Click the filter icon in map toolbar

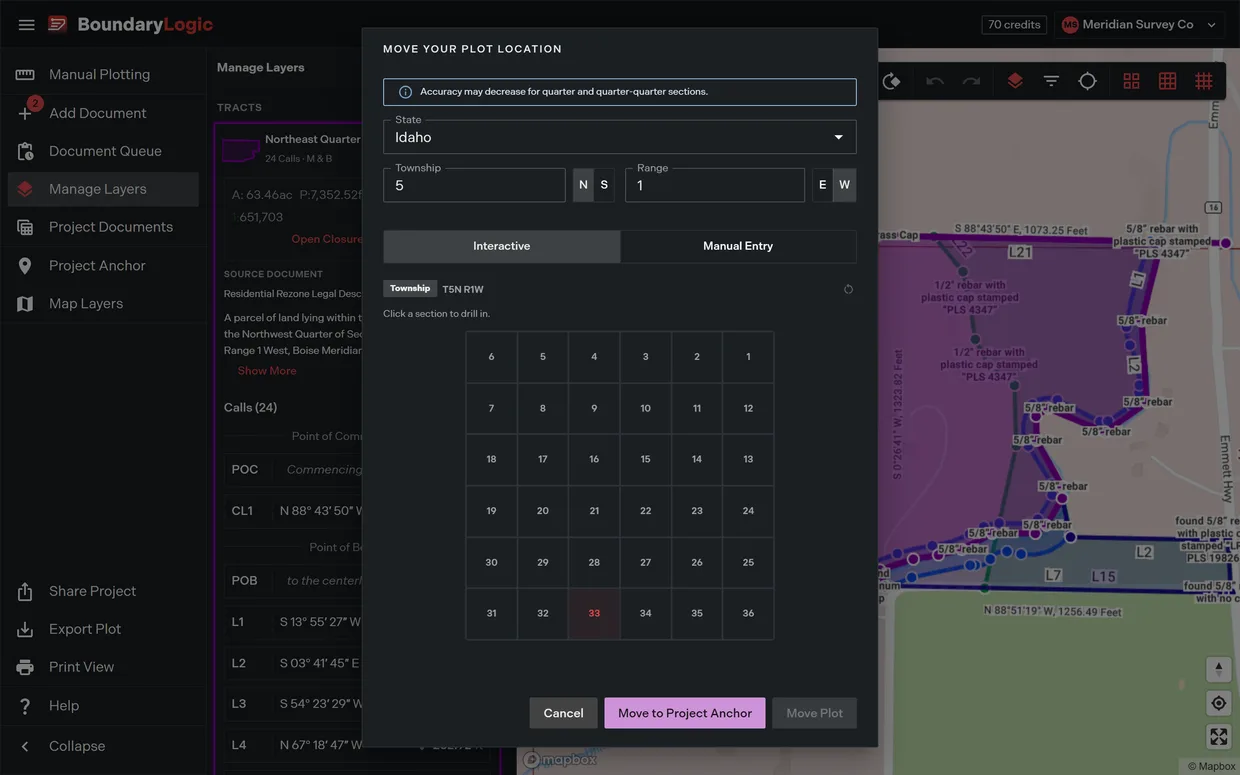(x=1051, y=81)
